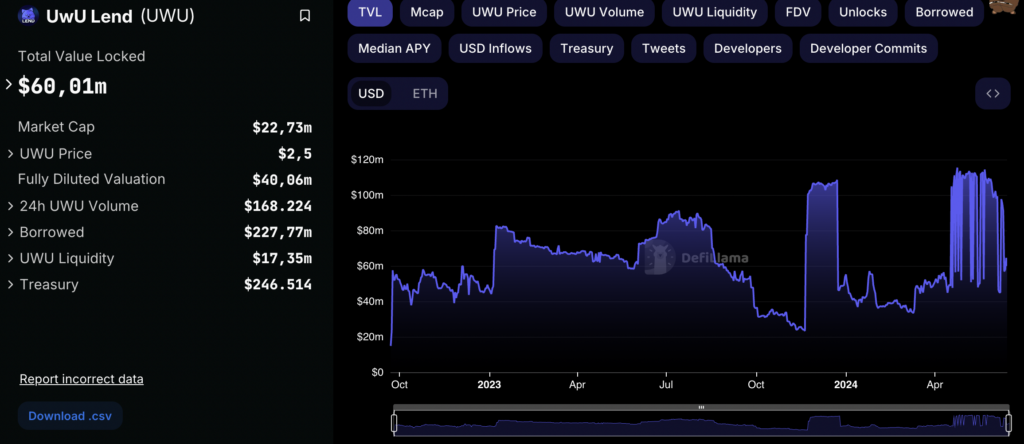1024x444 pixels.
Task: Click left handle of range slider
Action: coord(394,423)
